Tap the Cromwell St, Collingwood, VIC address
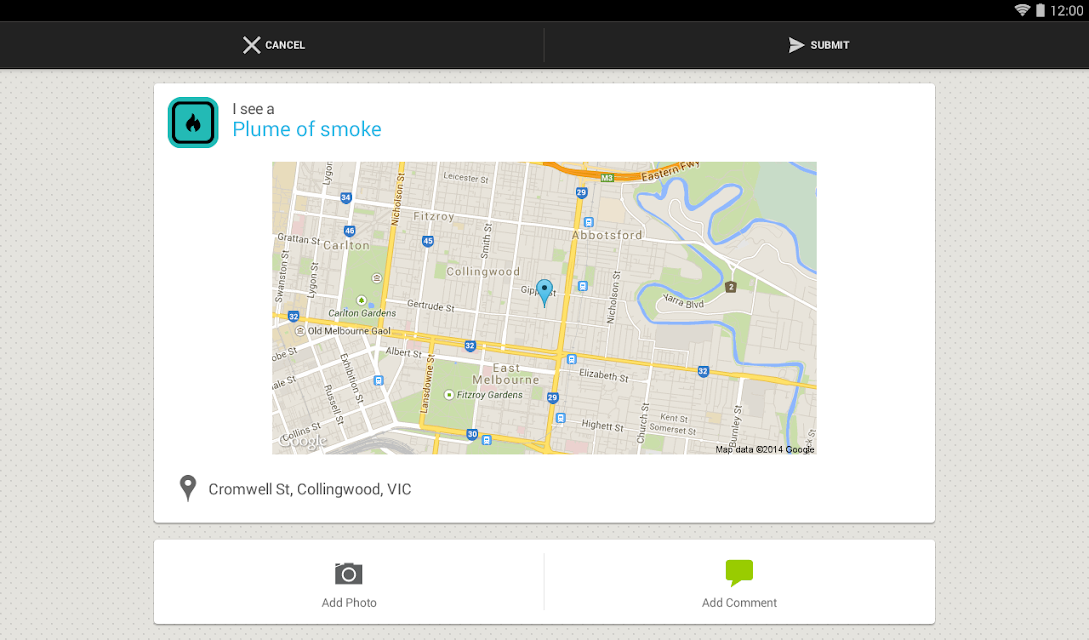This screenshot has width=1089, height=640. [310, 489]
